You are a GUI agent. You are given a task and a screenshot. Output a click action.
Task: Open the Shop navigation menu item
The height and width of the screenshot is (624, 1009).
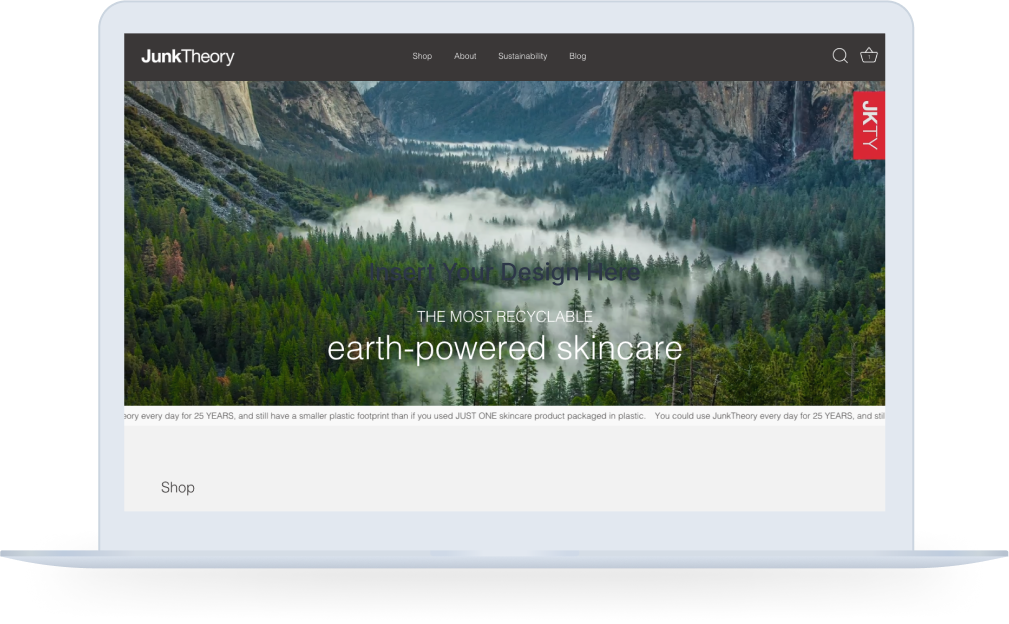pos(422,56)
